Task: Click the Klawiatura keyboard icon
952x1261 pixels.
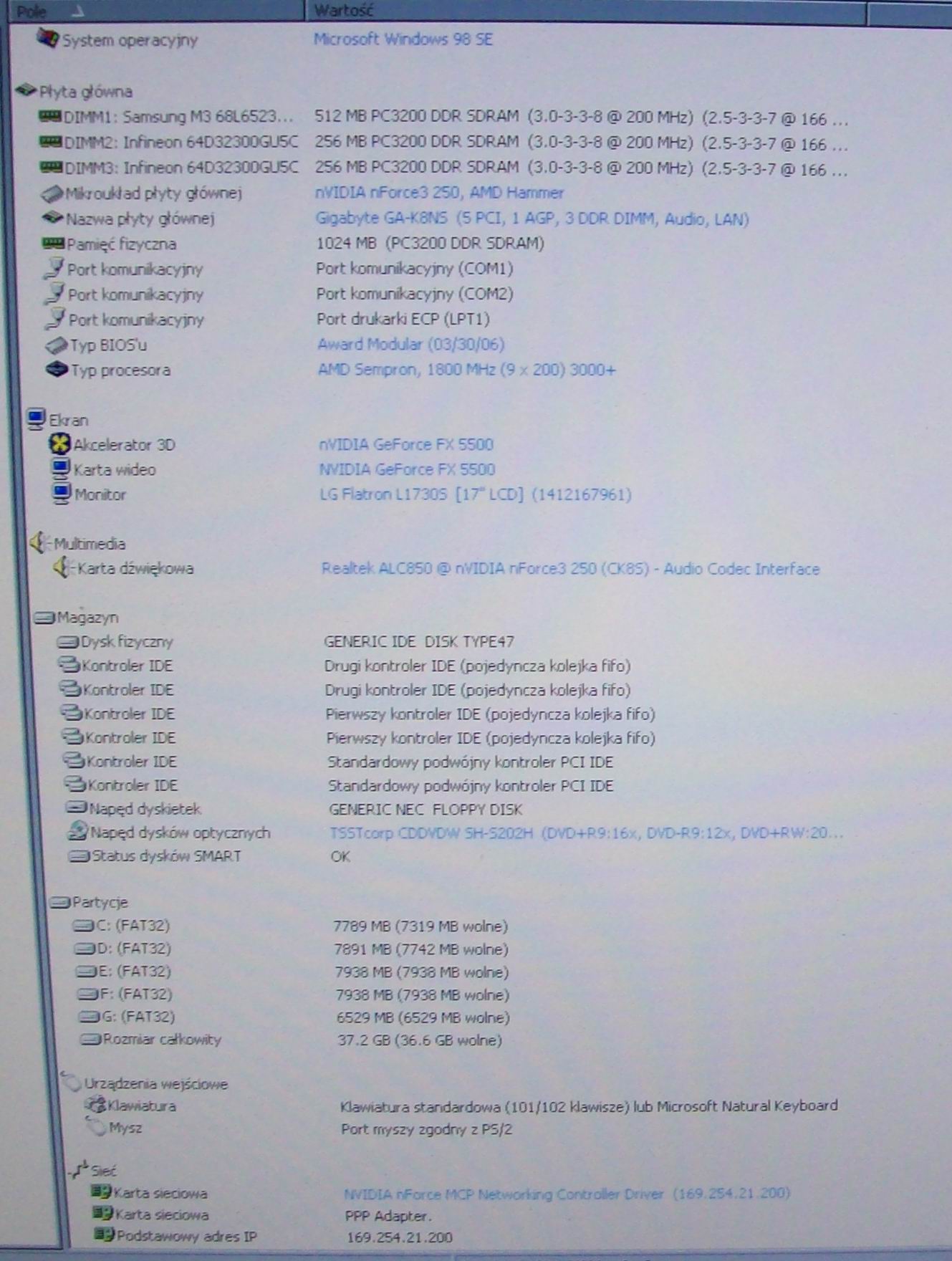Action: coord(95,1105)
